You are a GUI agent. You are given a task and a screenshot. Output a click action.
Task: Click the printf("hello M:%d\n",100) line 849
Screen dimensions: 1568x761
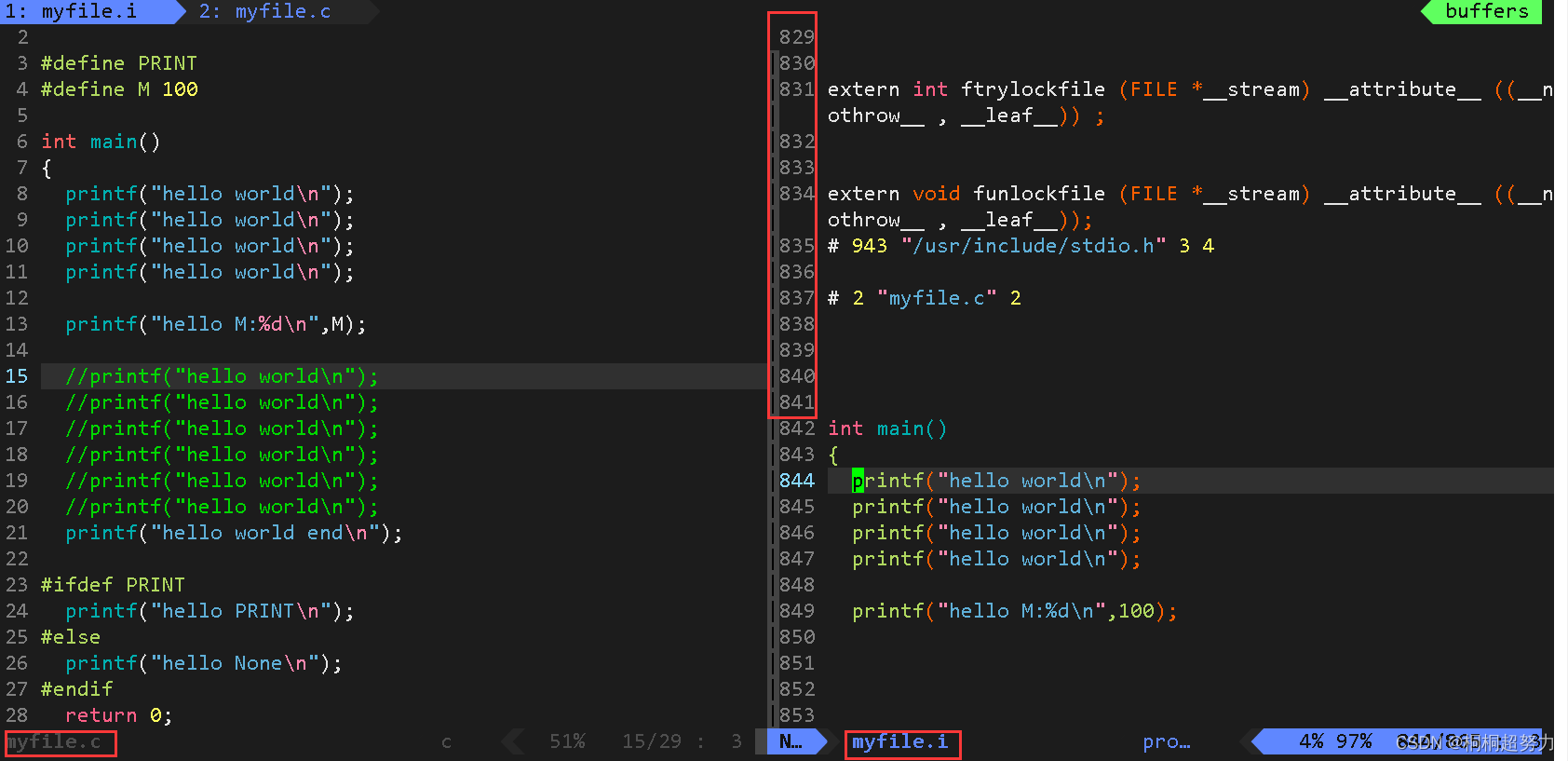coord(1015,611)
